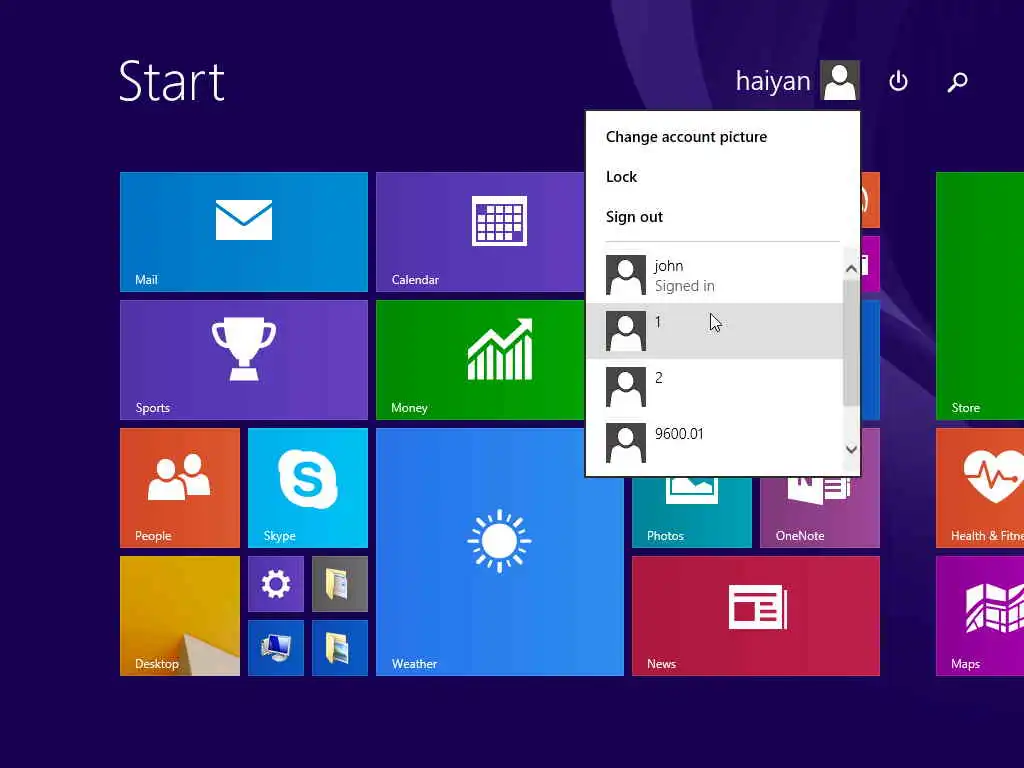Open the Money tile
1024x768 pixels.
tap(480, 360)
